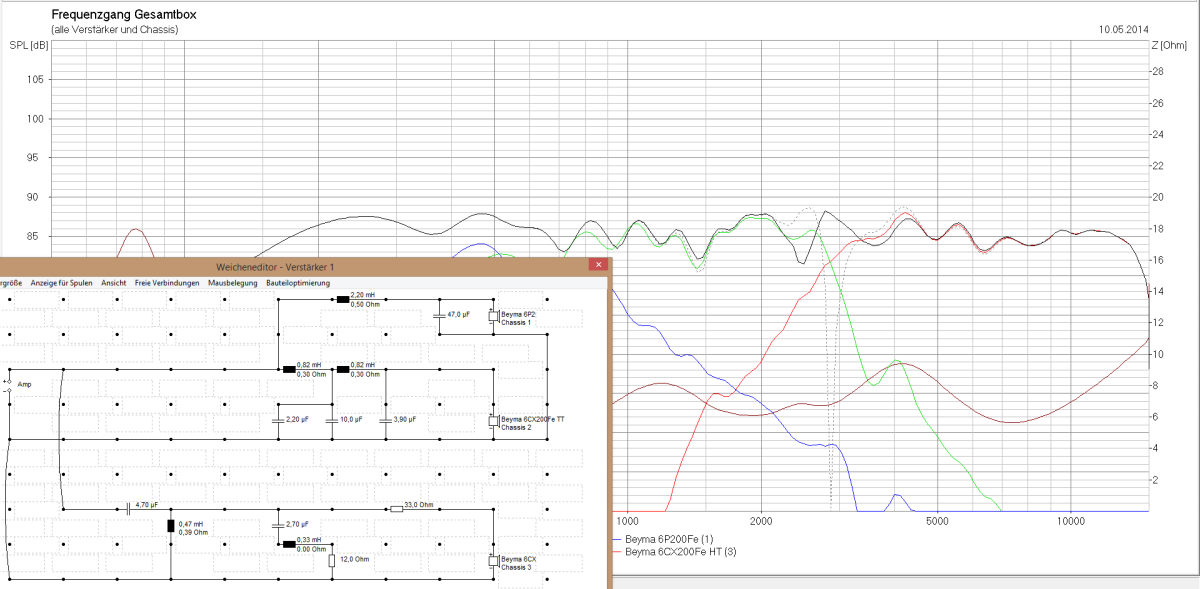
Task: Select the 2,20 mH inductor symbol
Action: pos(342,298)
